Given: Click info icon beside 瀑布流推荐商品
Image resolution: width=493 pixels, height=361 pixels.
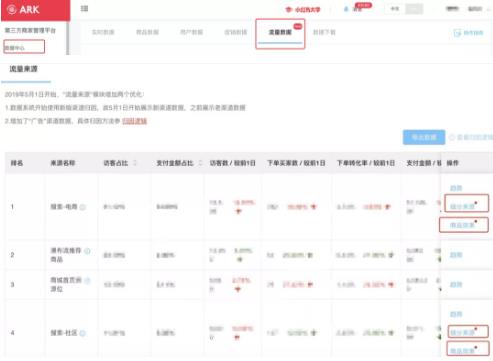Looking at the screenshot, I should tap(87, 251).
